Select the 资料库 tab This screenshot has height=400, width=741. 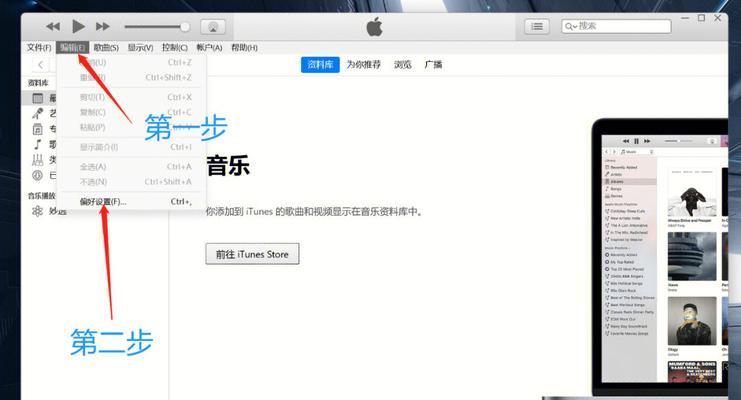pyautogui.click(x=320, y=64)
